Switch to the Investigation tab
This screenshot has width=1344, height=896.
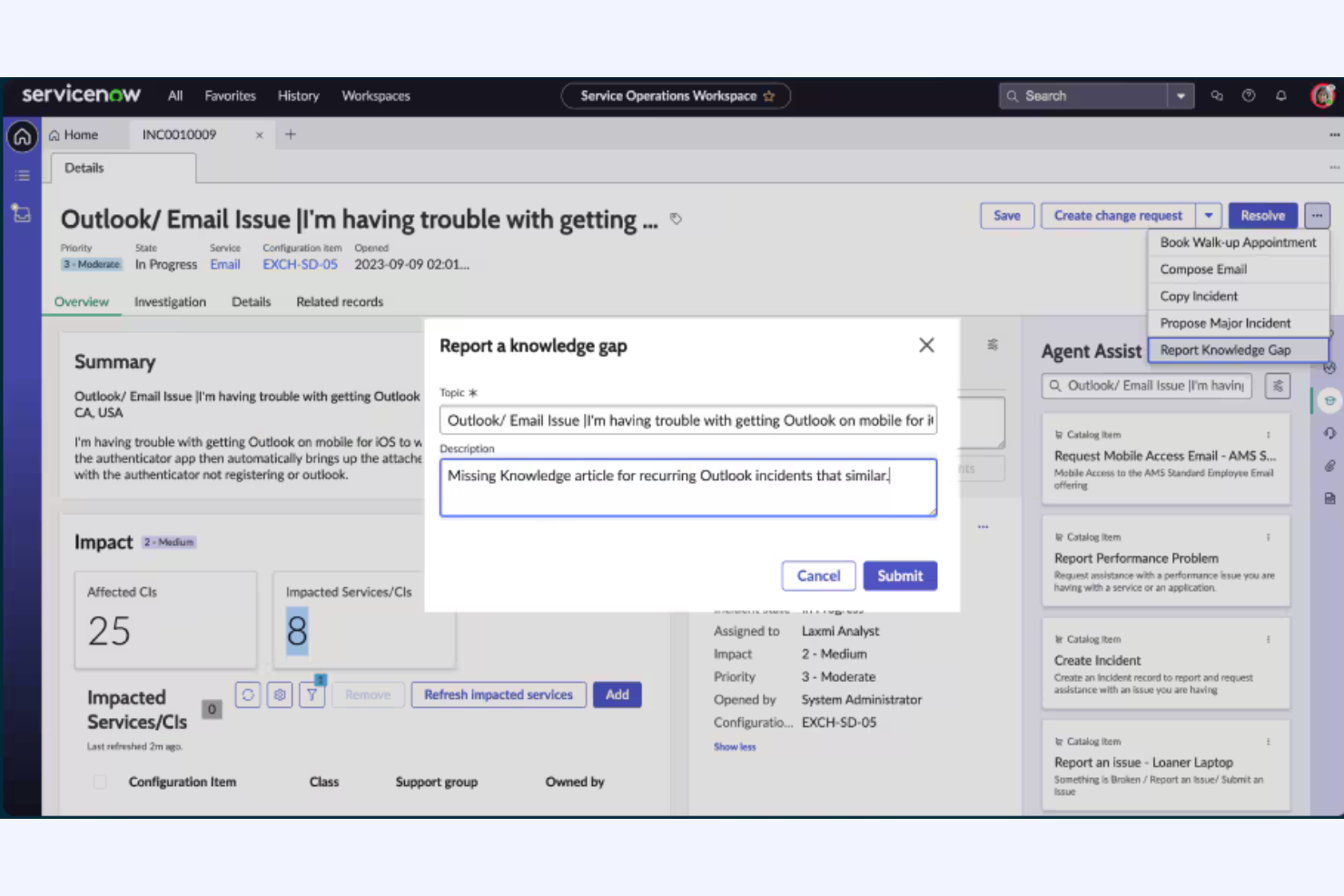170,301
